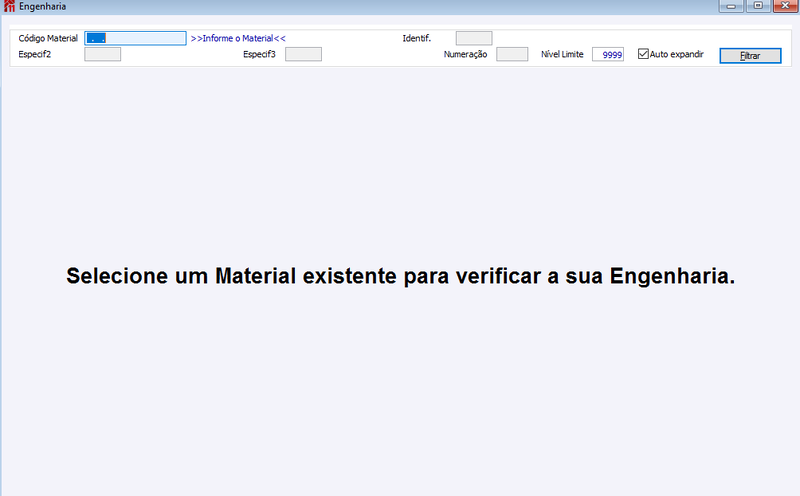Restore down the Engenharia window
The image size is (800, 496).
click(x=758, y=6)
